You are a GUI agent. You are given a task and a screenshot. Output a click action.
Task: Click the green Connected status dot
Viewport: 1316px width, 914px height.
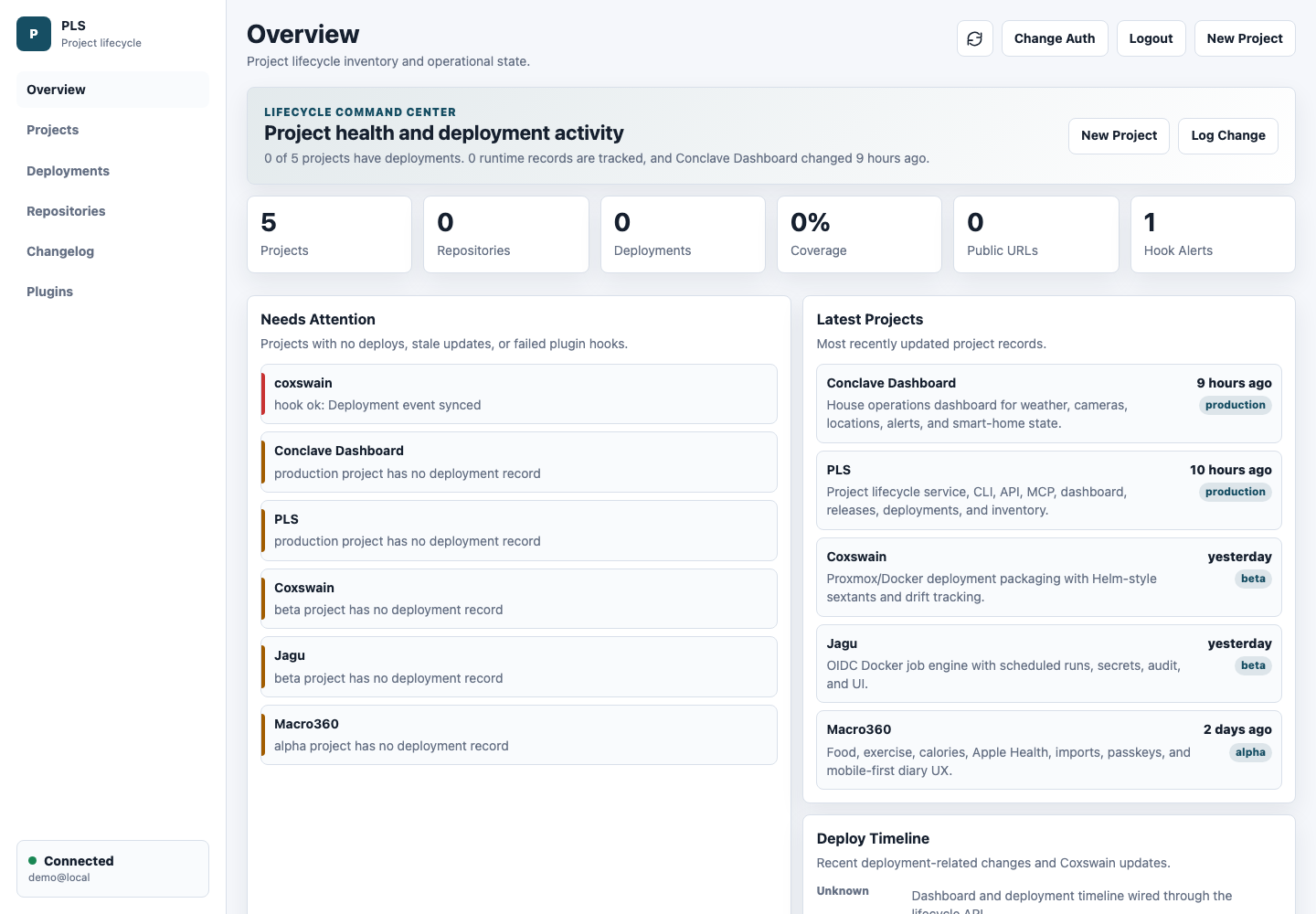33,861
